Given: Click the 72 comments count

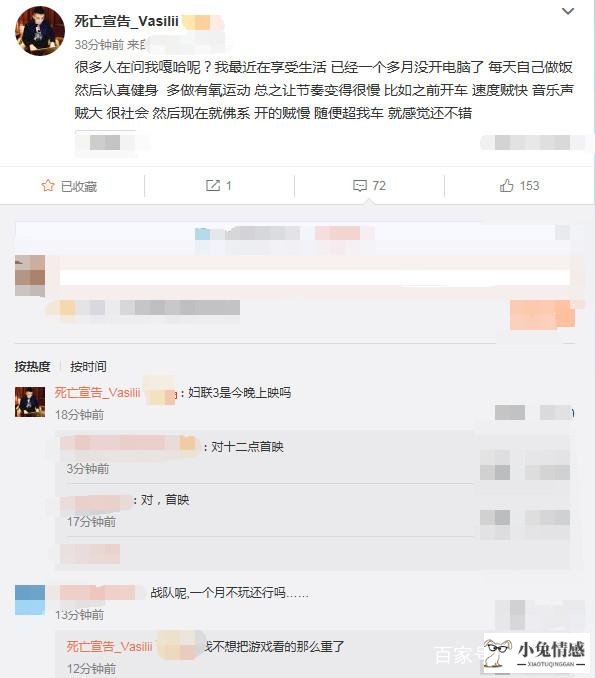Looking at the screenshot, I should [x=379, y=186].
